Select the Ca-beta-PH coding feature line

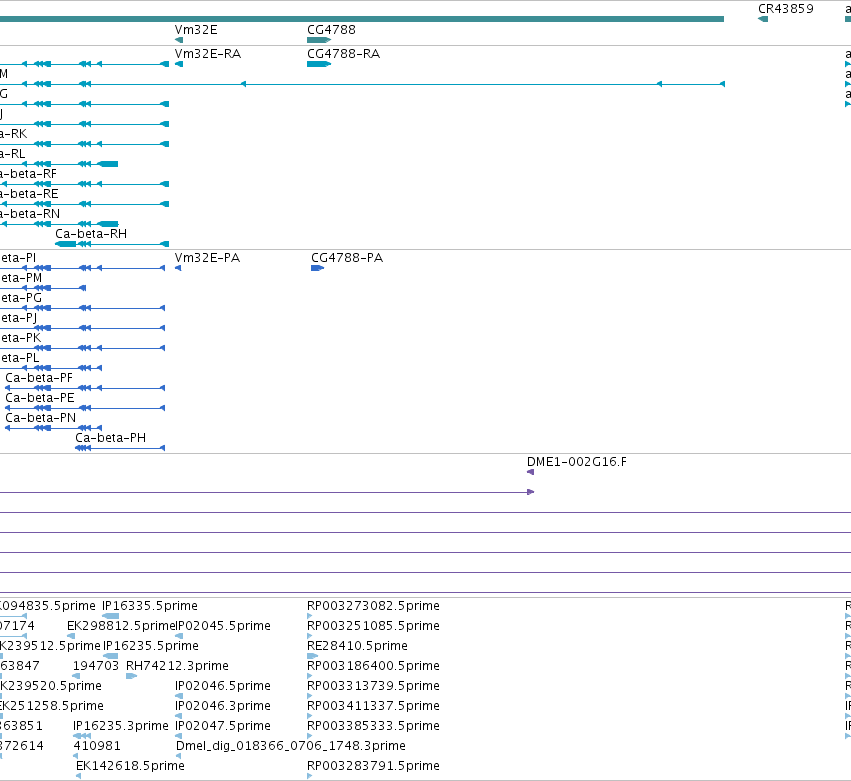coord(120,448)
